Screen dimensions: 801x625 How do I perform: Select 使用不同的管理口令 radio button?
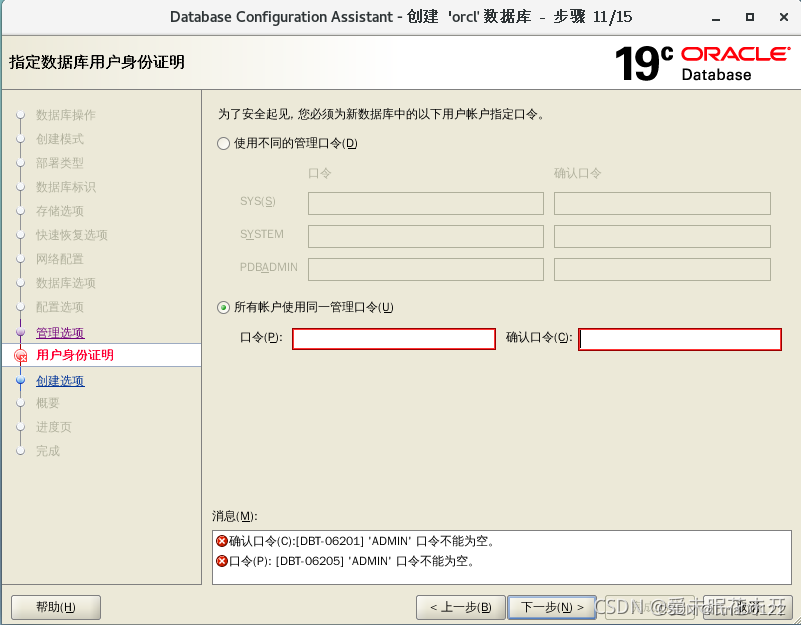click(223, 144)
